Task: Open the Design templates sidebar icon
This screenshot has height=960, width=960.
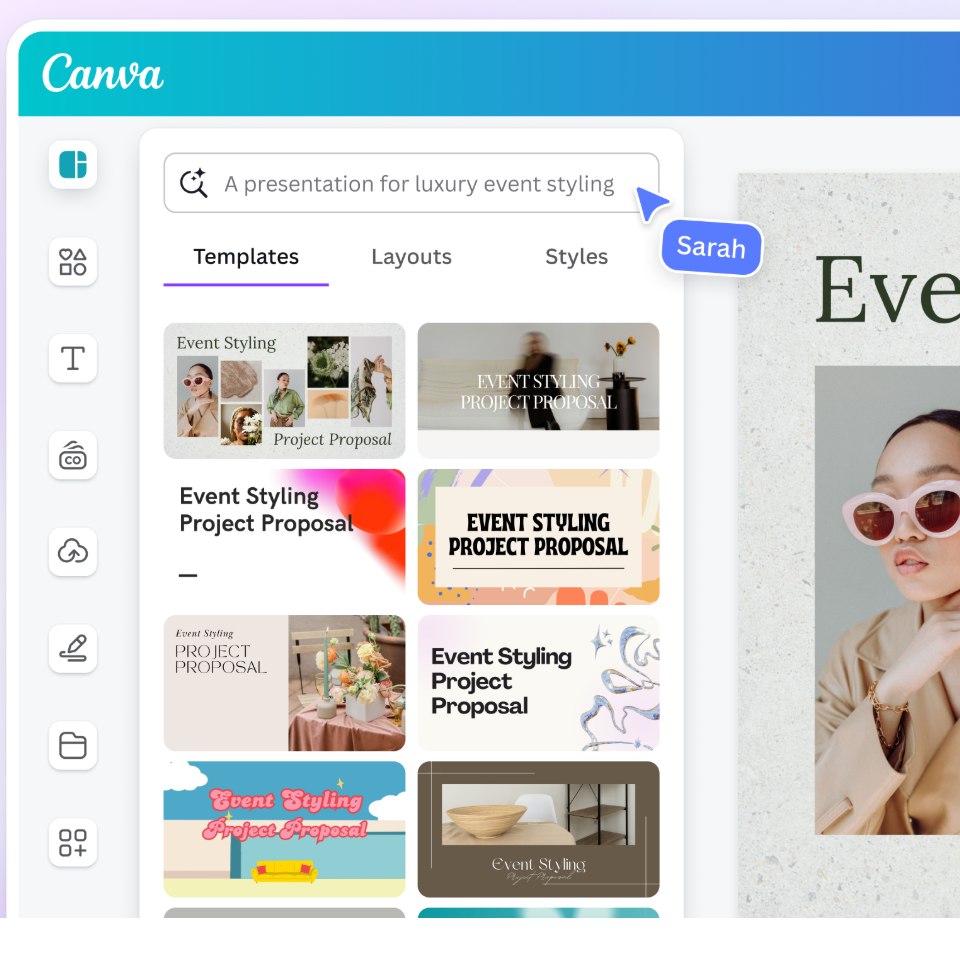Action: coord(73,165)
